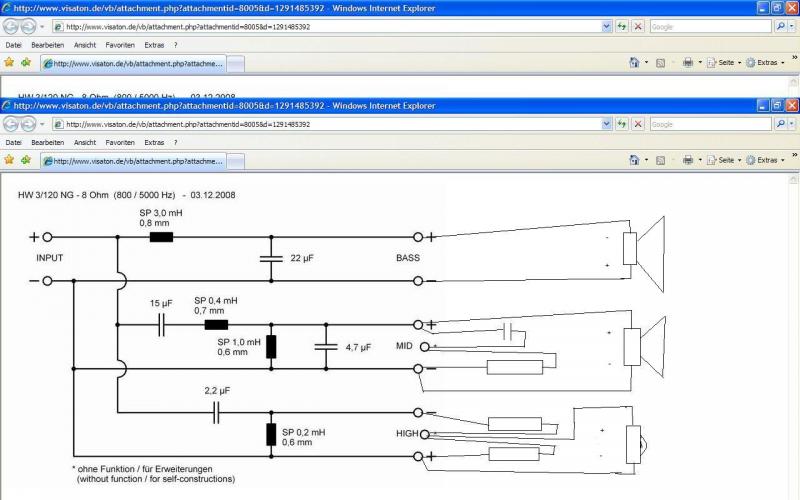Select the visaton.de attachment tab in the lower window
The height and width of the screenshot is (500, 800).
(x=132, y=160)
